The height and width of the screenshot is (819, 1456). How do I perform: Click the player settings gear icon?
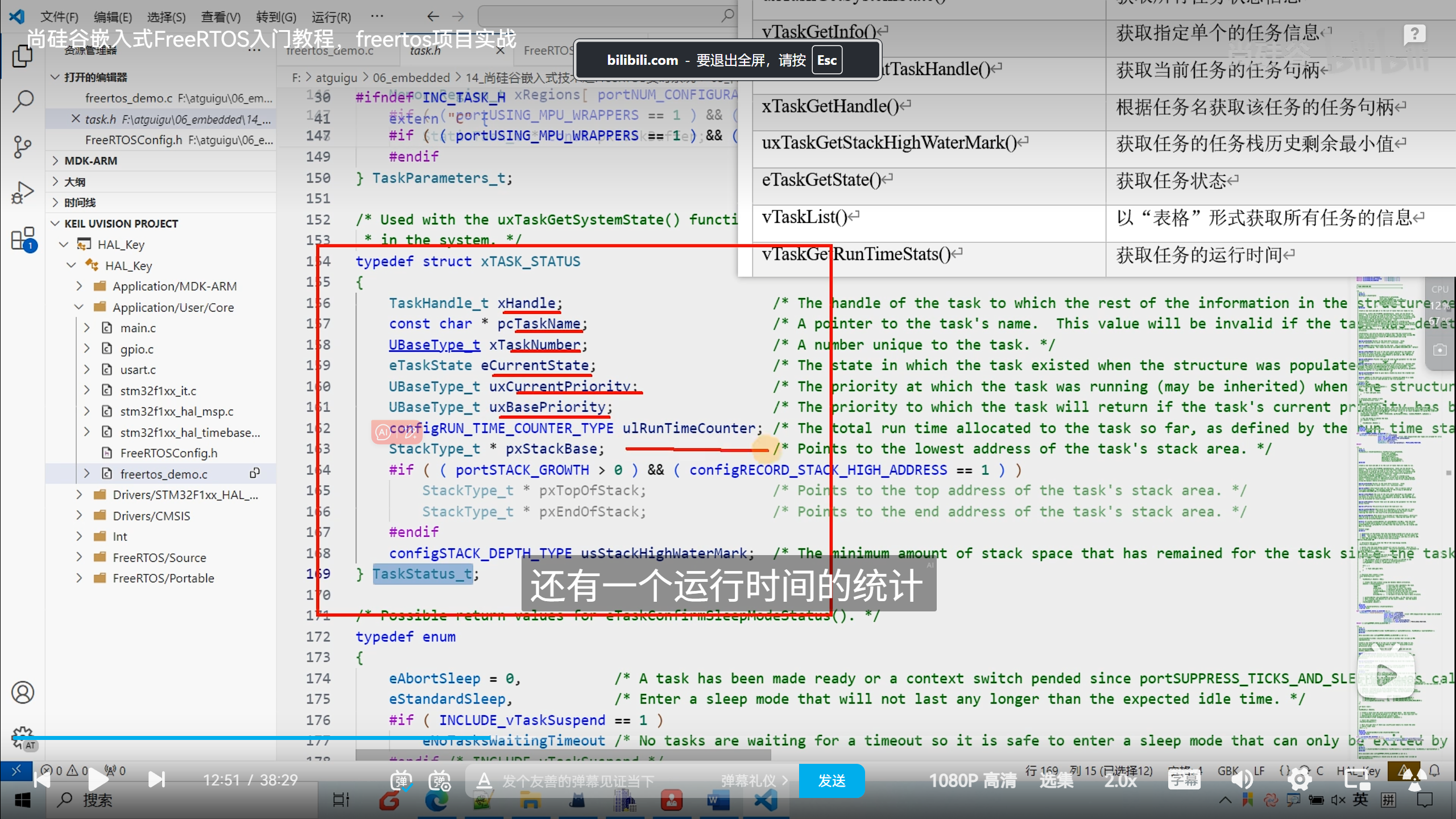[x=1299, y=780]
